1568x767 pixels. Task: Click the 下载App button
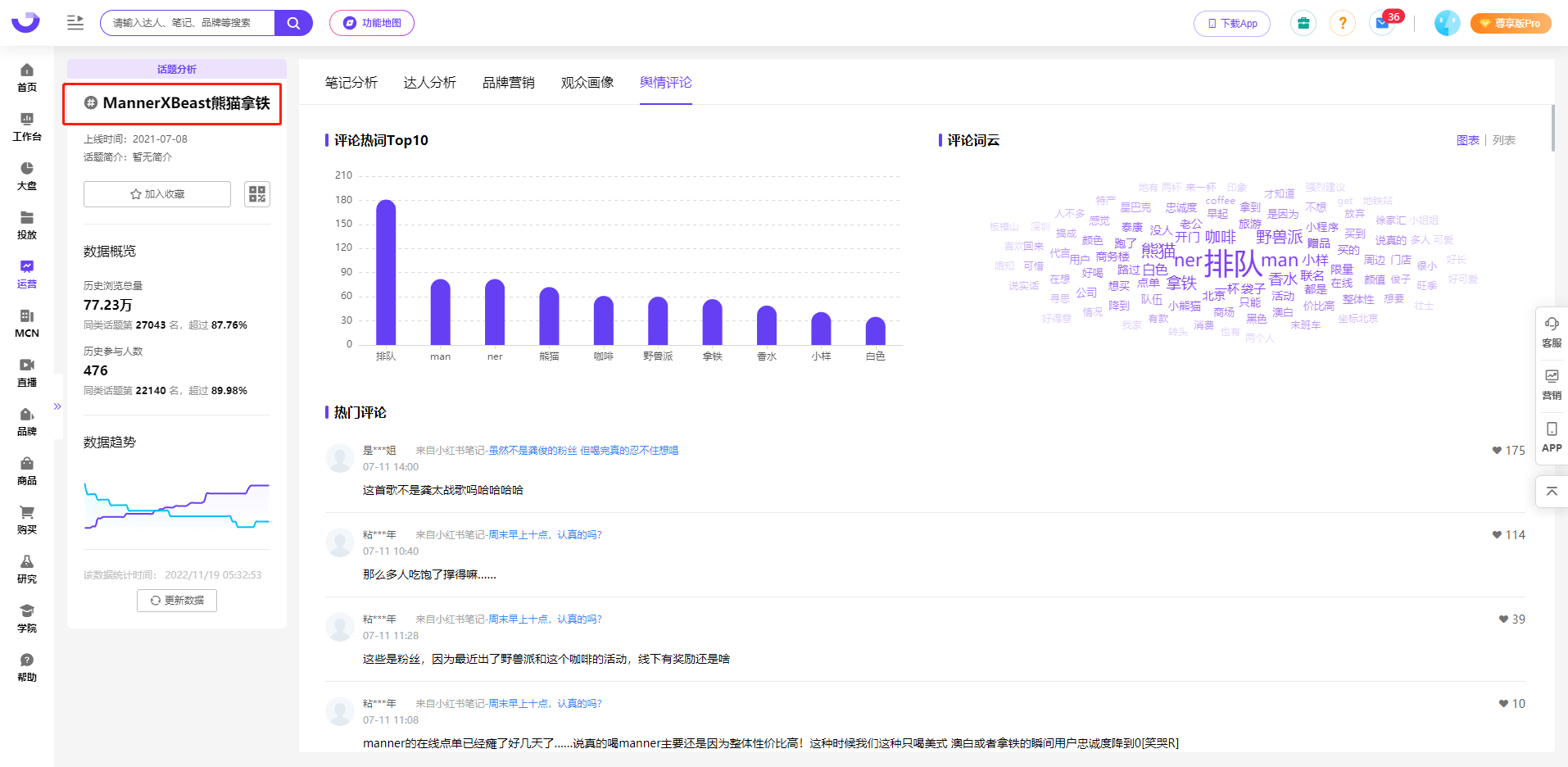coord(1232,23)
